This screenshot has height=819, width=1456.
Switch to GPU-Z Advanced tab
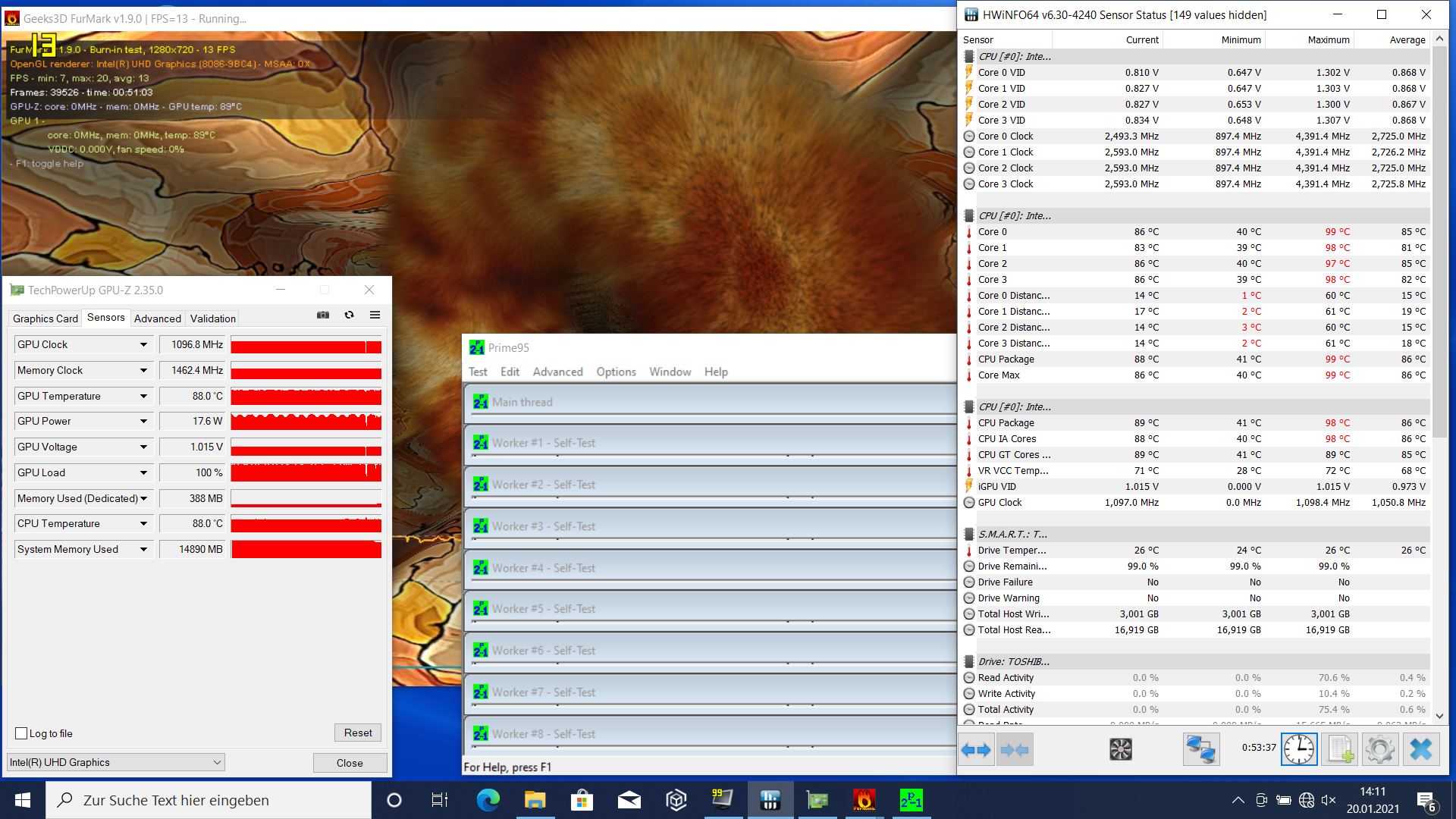[157, 318]
